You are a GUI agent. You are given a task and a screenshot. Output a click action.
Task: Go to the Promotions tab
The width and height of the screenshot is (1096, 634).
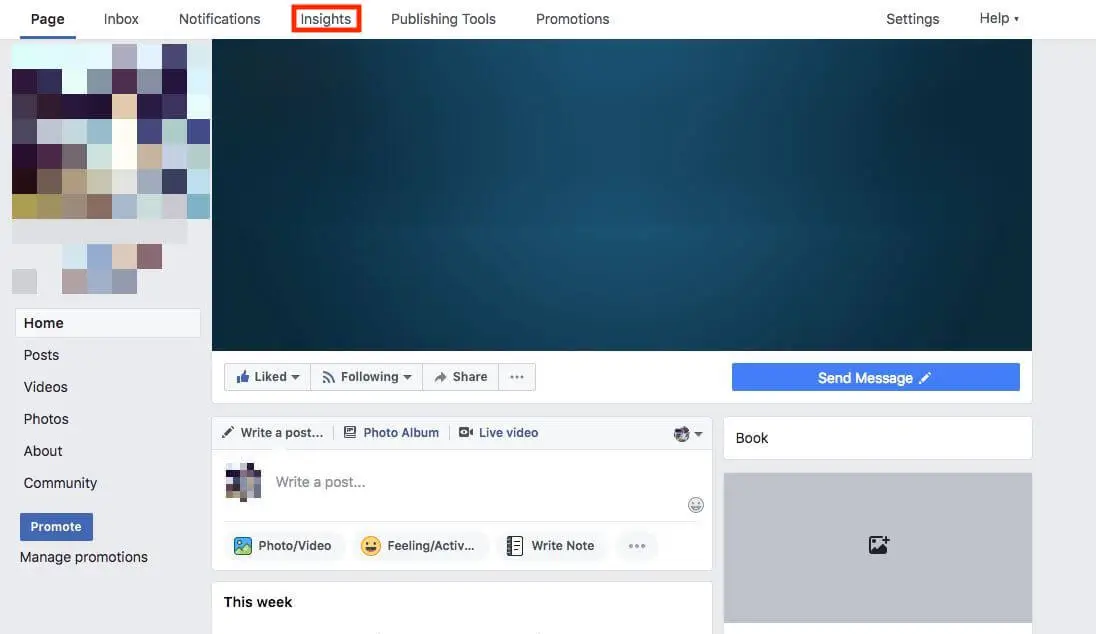coord(572,19)
